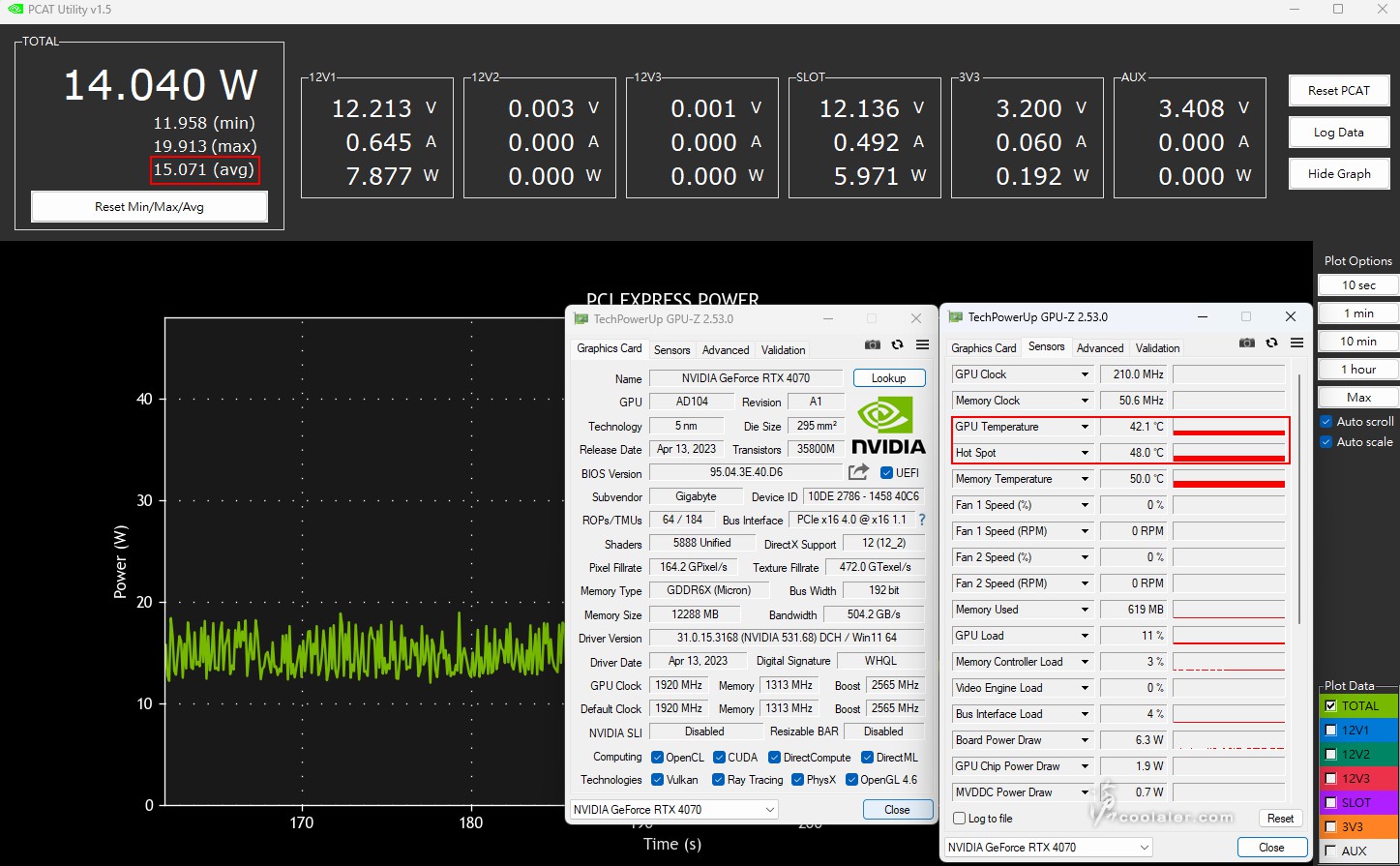1400x866 pixels.
Task: Uncheck the TOTAL plot data checkbox
Action: click(1331, 706)
